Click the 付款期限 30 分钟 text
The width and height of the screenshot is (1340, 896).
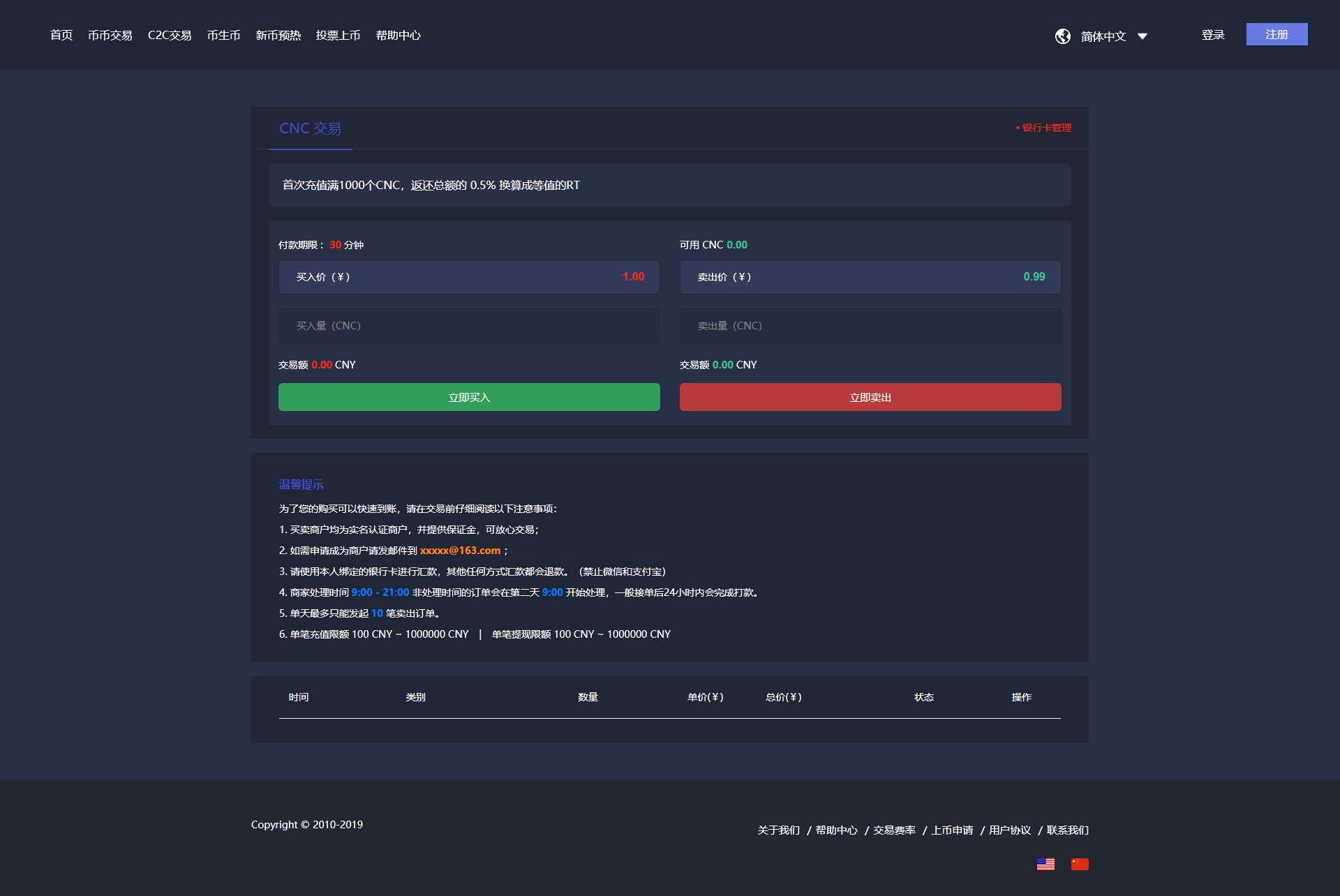[321, 245]
